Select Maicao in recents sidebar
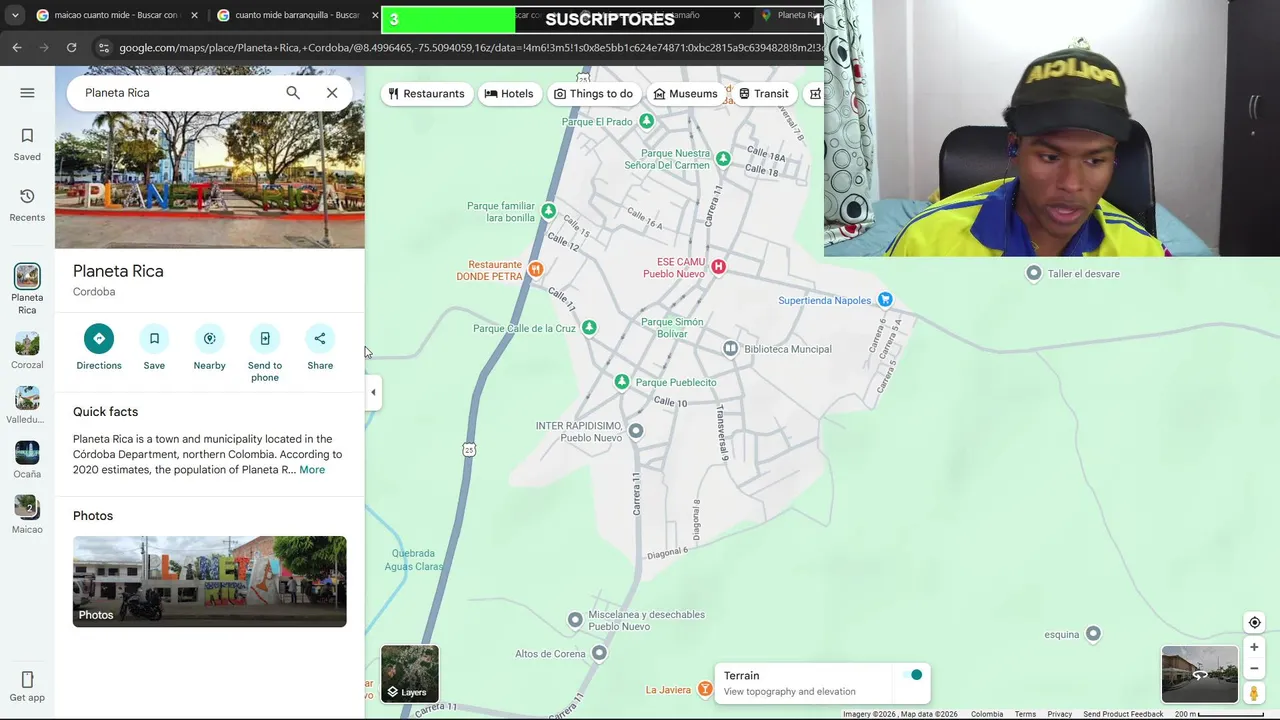This screenshot has width=1280, height=720. click(27, 515)
